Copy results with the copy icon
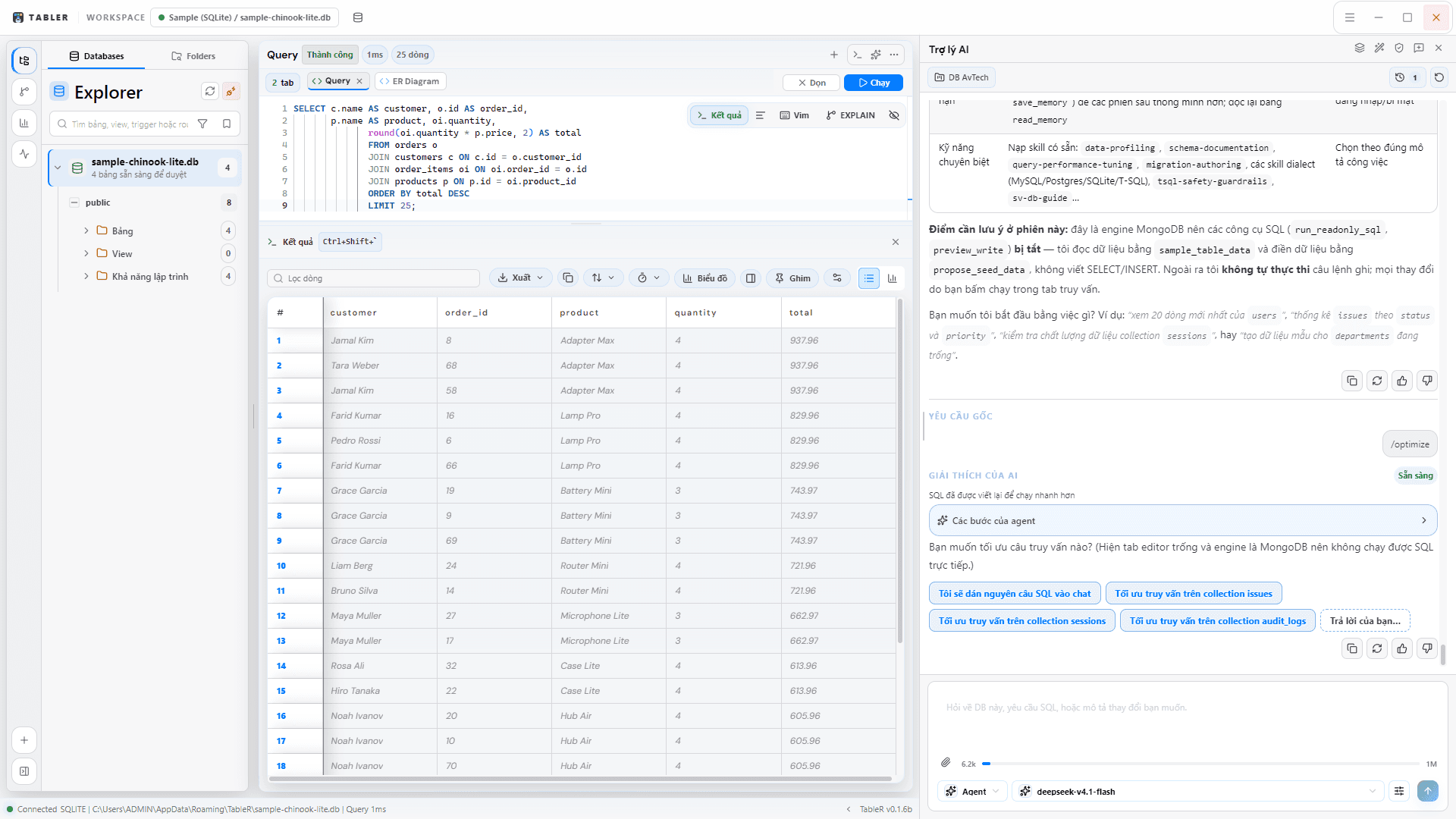The height and width of the screenshot is (819, 1456). pos(568,278)
